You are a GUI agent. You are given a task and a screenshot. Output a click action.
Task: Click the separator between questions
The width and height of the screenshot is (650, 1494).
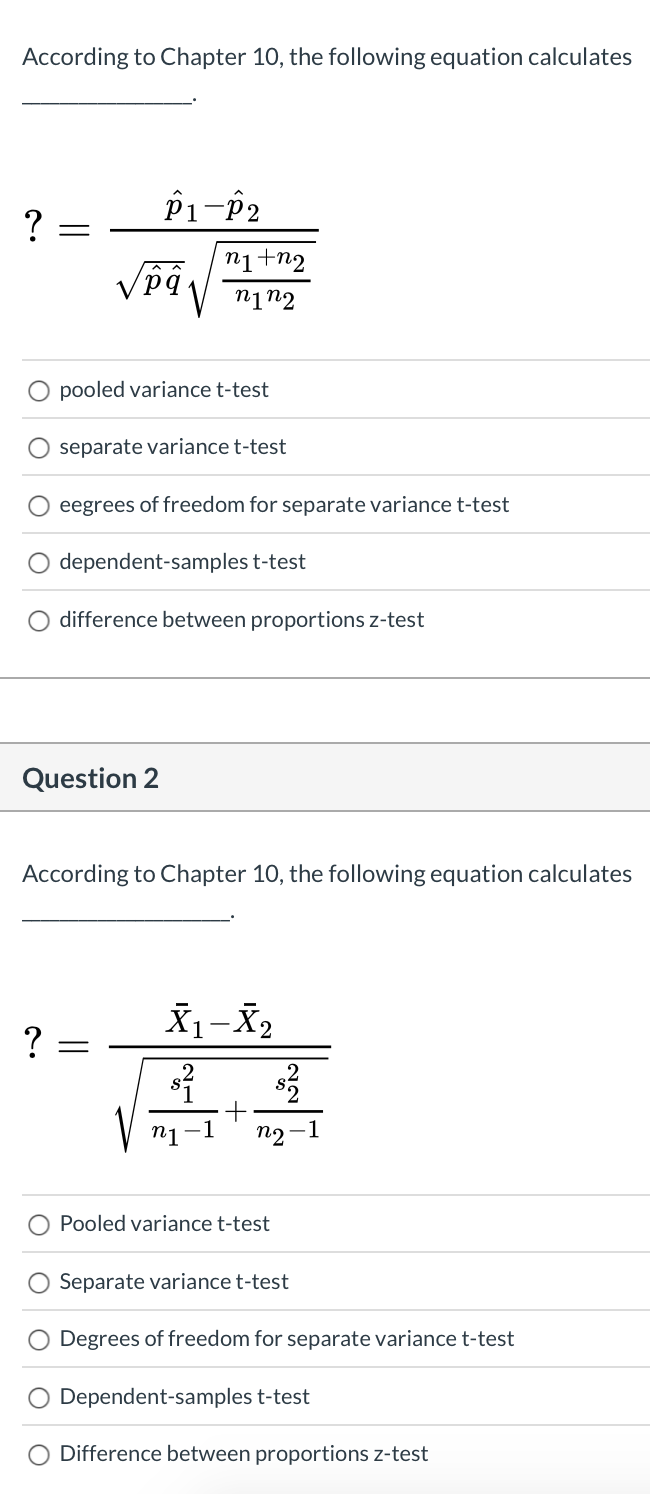point(325,712)
